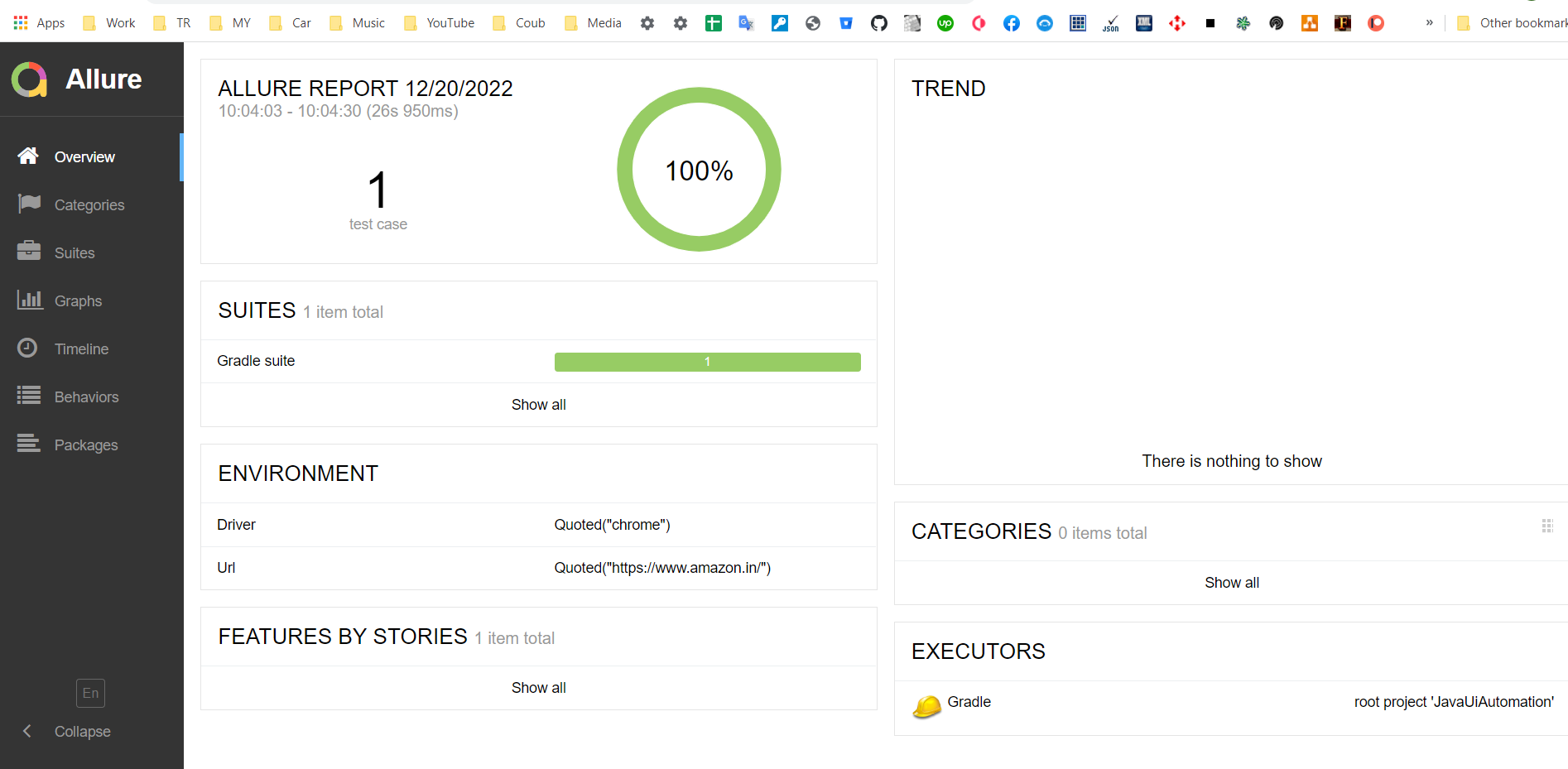The width and height of the screenshot is (1568, 769).
Task: Open the Other bookmarks dropdown
Action: tap(1514, 23)
